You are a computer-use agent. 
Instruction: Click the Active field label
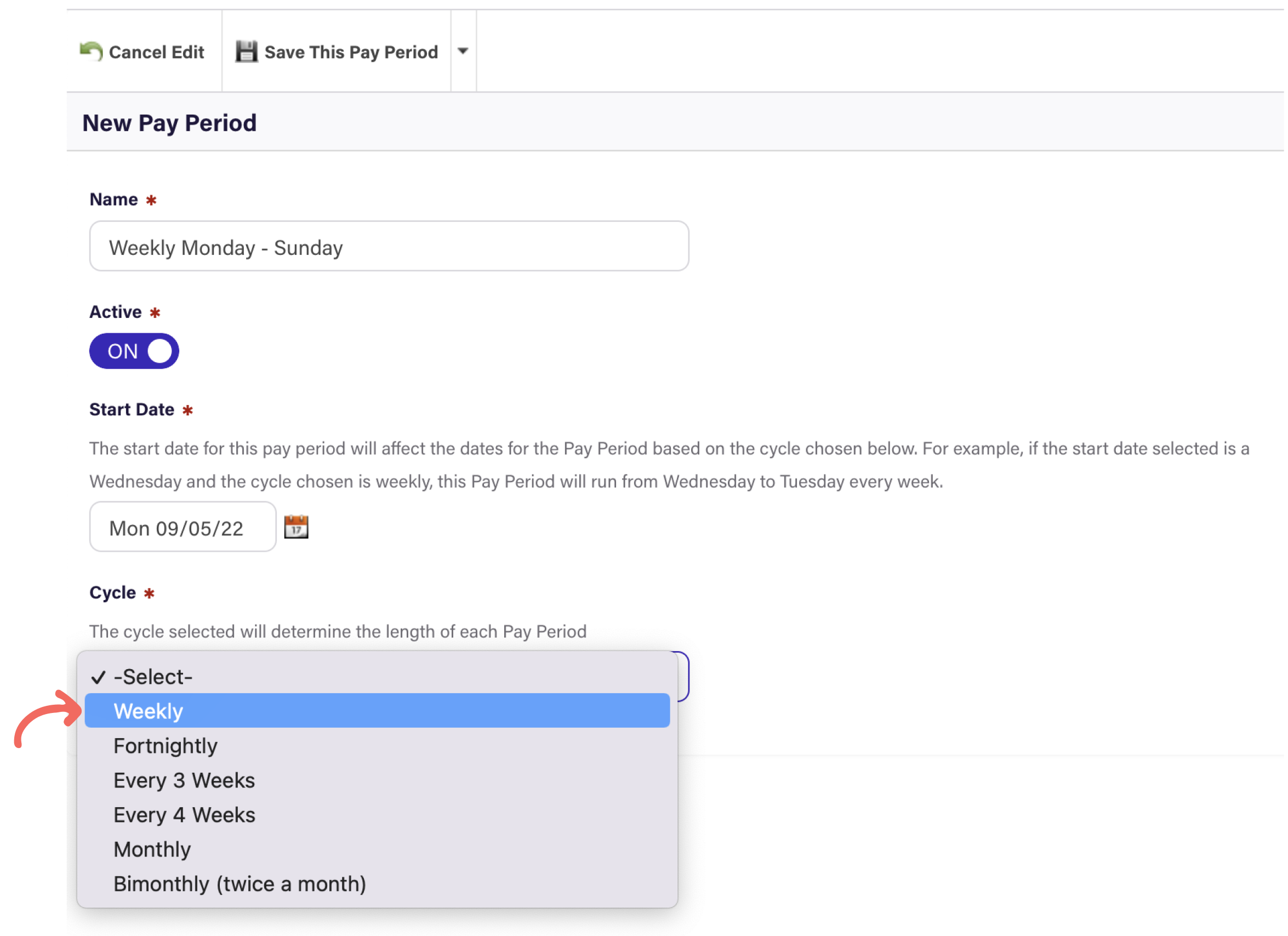click(x=116, y=312)
